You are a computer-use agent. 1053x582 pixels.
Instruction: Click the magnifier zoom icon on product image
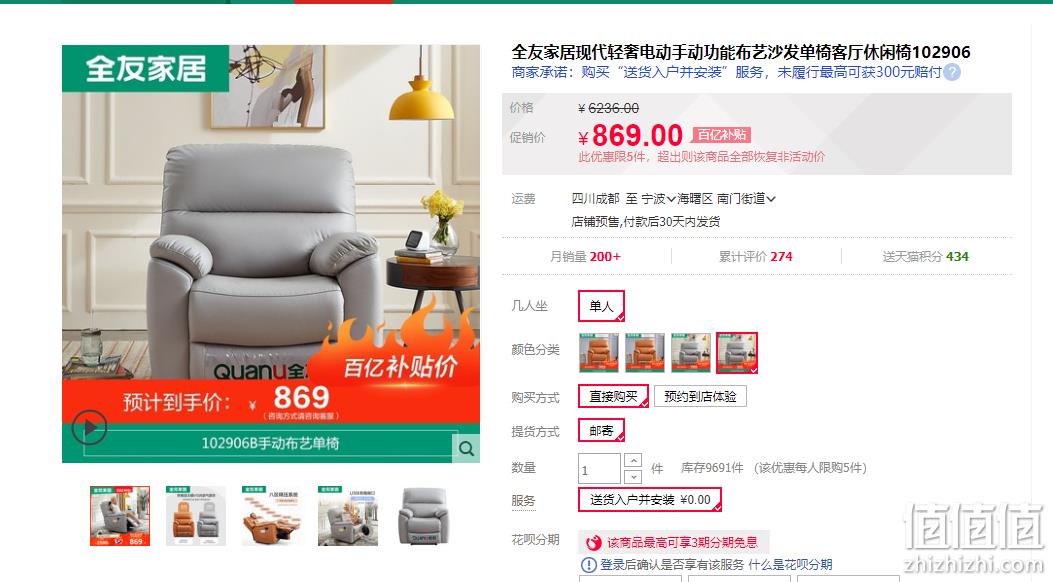click(466, 448)
